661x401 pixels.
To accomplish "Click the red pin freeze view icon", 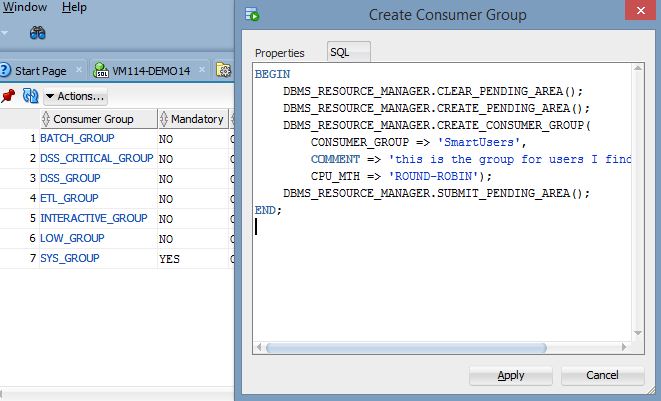I will pos(8,96).
